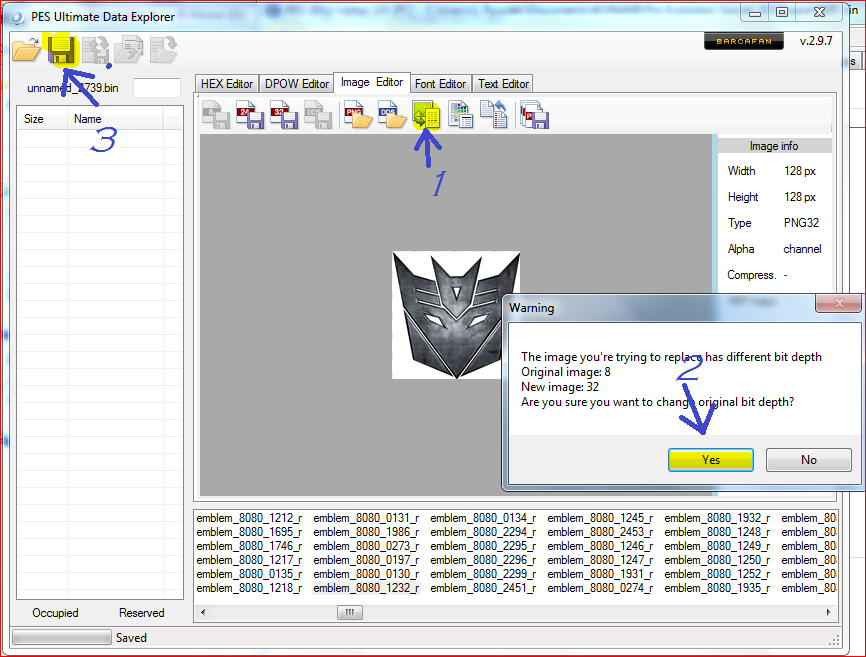Select emblem_8080_1249_r entry
The image size is (866, 657).
point(717,546)
